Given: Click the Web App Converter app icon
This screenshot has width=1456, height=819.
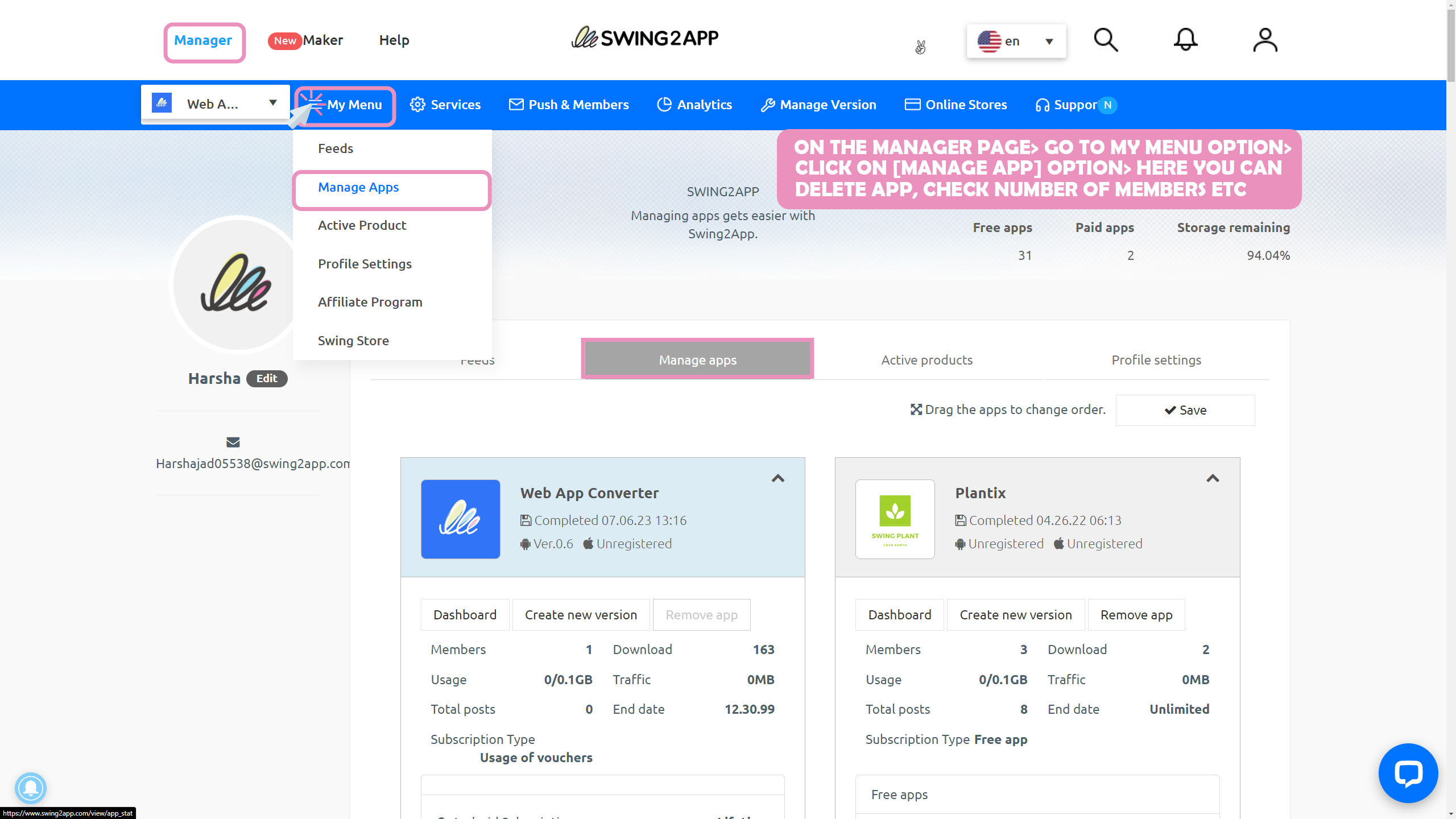Looking at the screenshot, I should click(460, 519).
